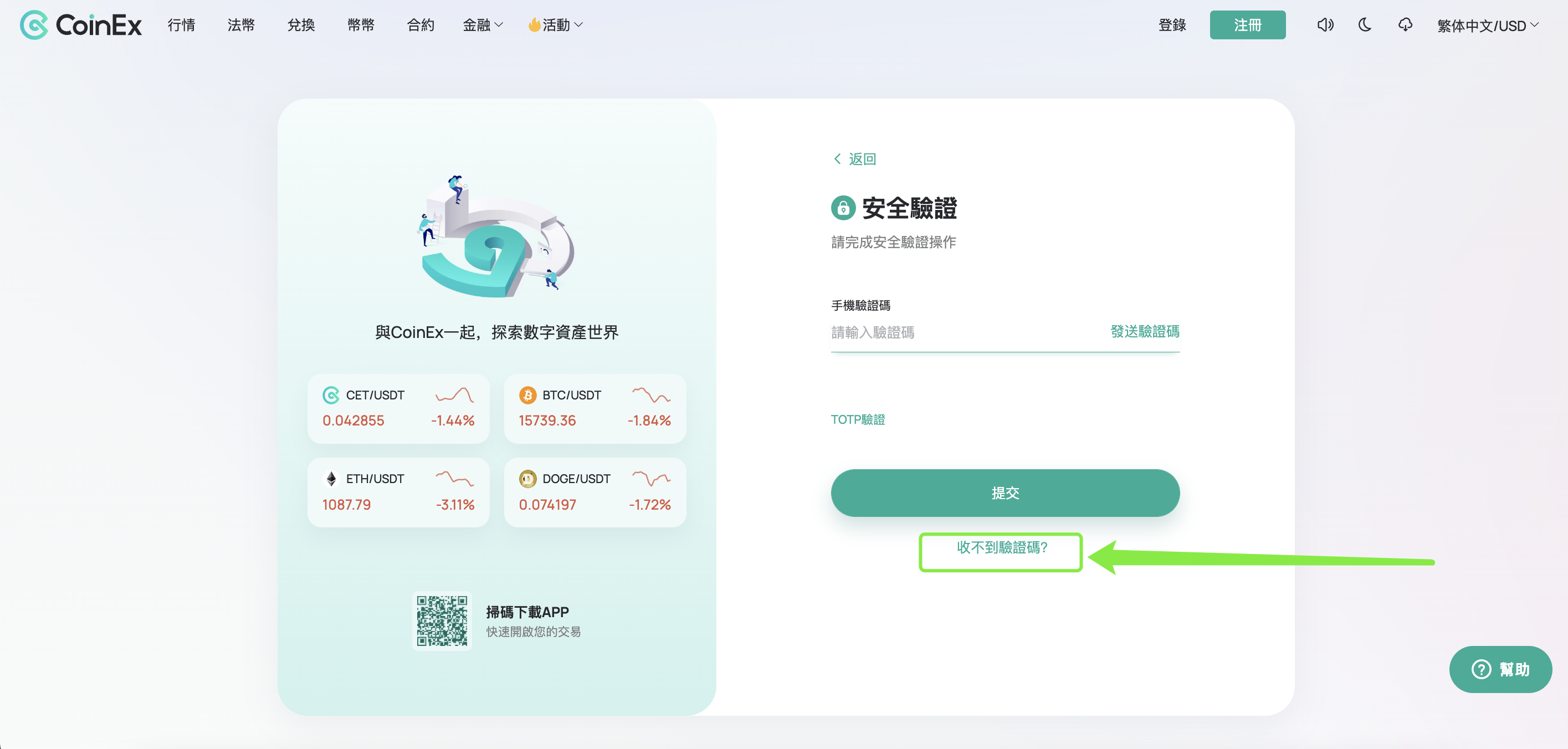Click the Ethereum coin icon

(x=331, y=479)
